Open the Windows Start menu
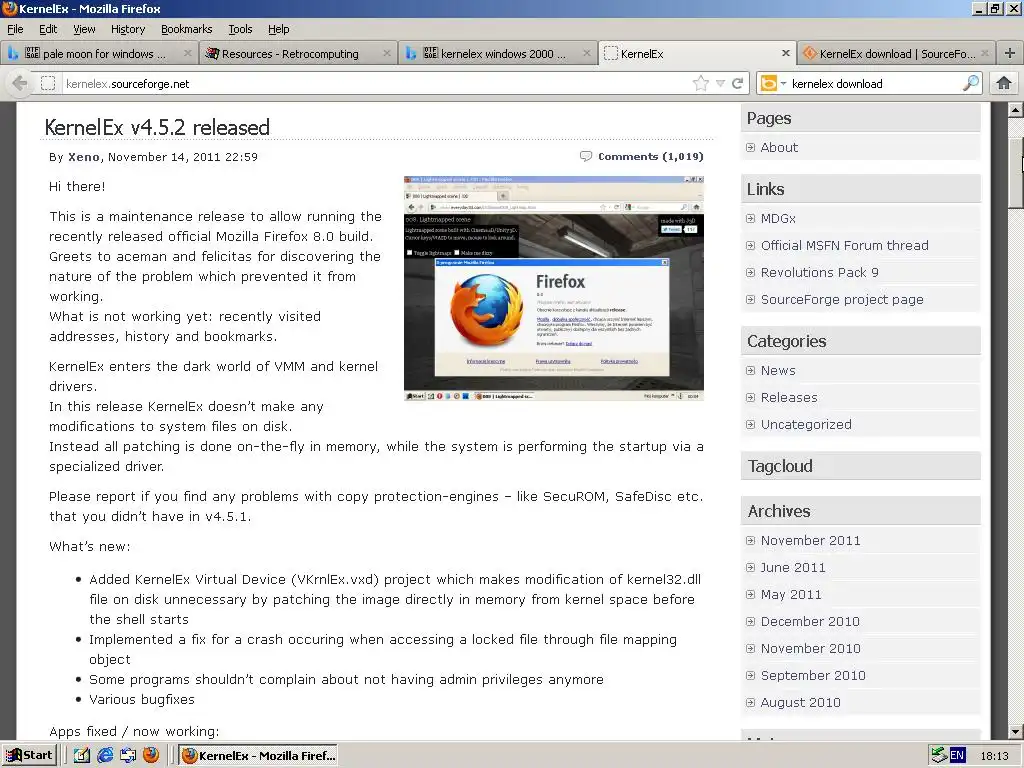 (29, 756)
